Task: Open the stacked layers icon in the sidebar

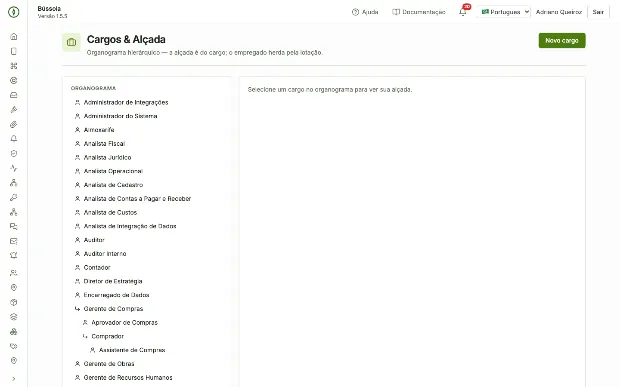Action: click(13, 317)
